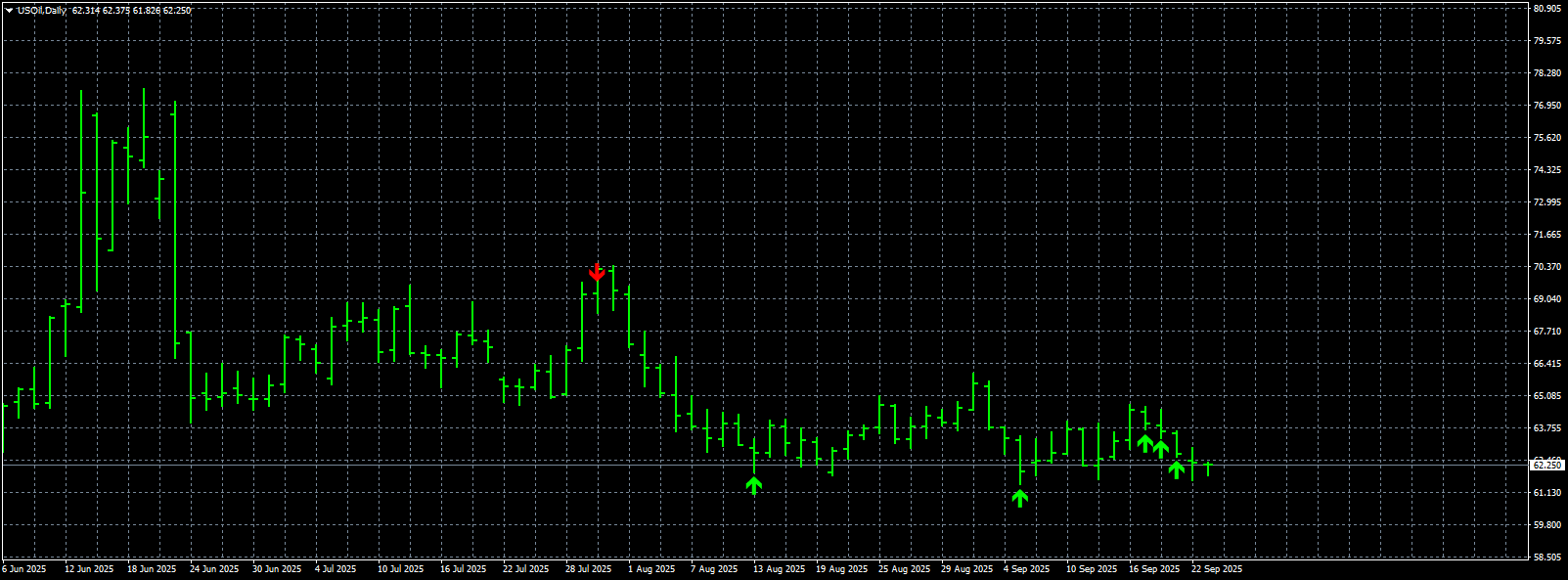Viewport: 1568px width, 580px height.
Task: Click the open value 62.314 in header
Action: click(x=86, y=10)
